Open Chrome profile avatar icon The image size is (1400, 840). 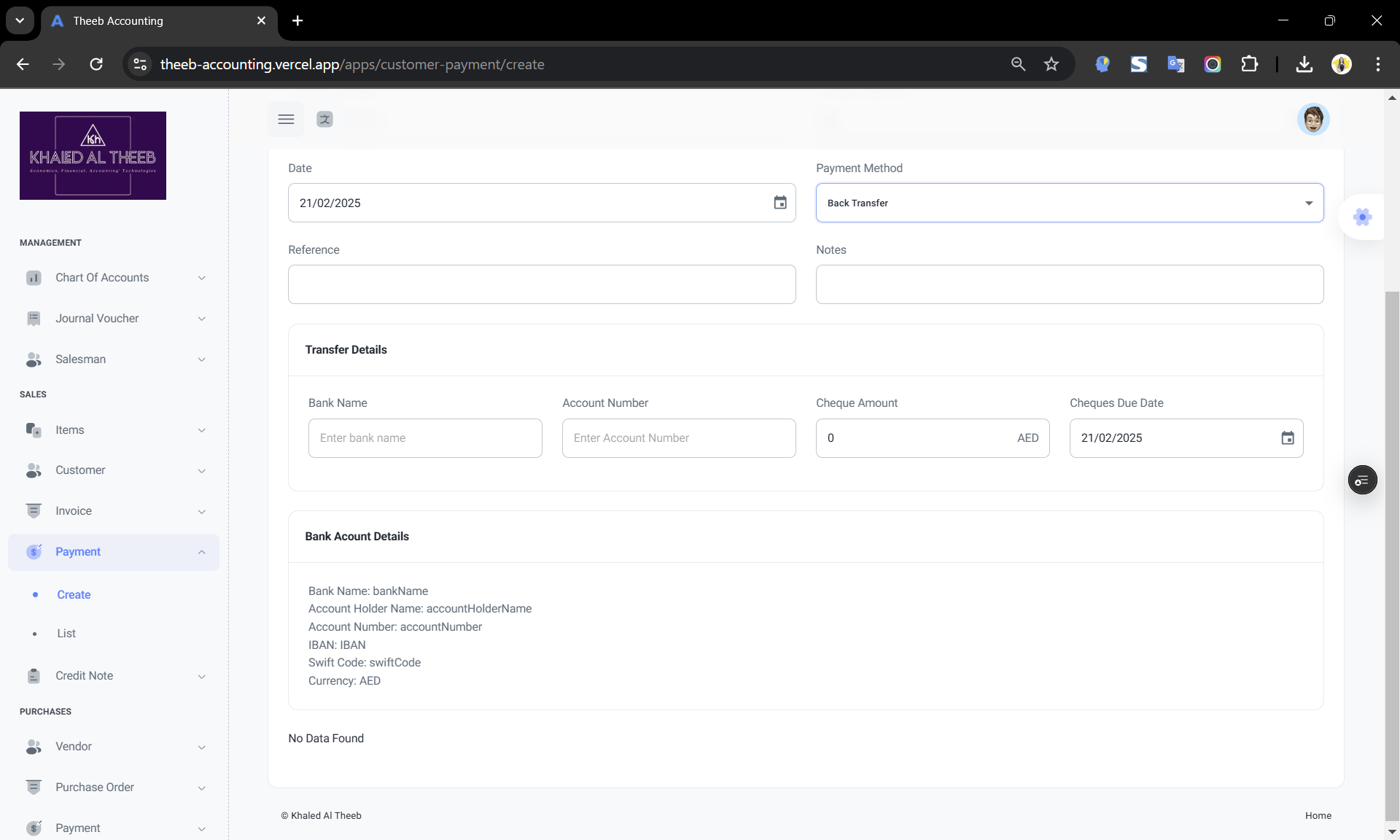[x=1341, y=64]
